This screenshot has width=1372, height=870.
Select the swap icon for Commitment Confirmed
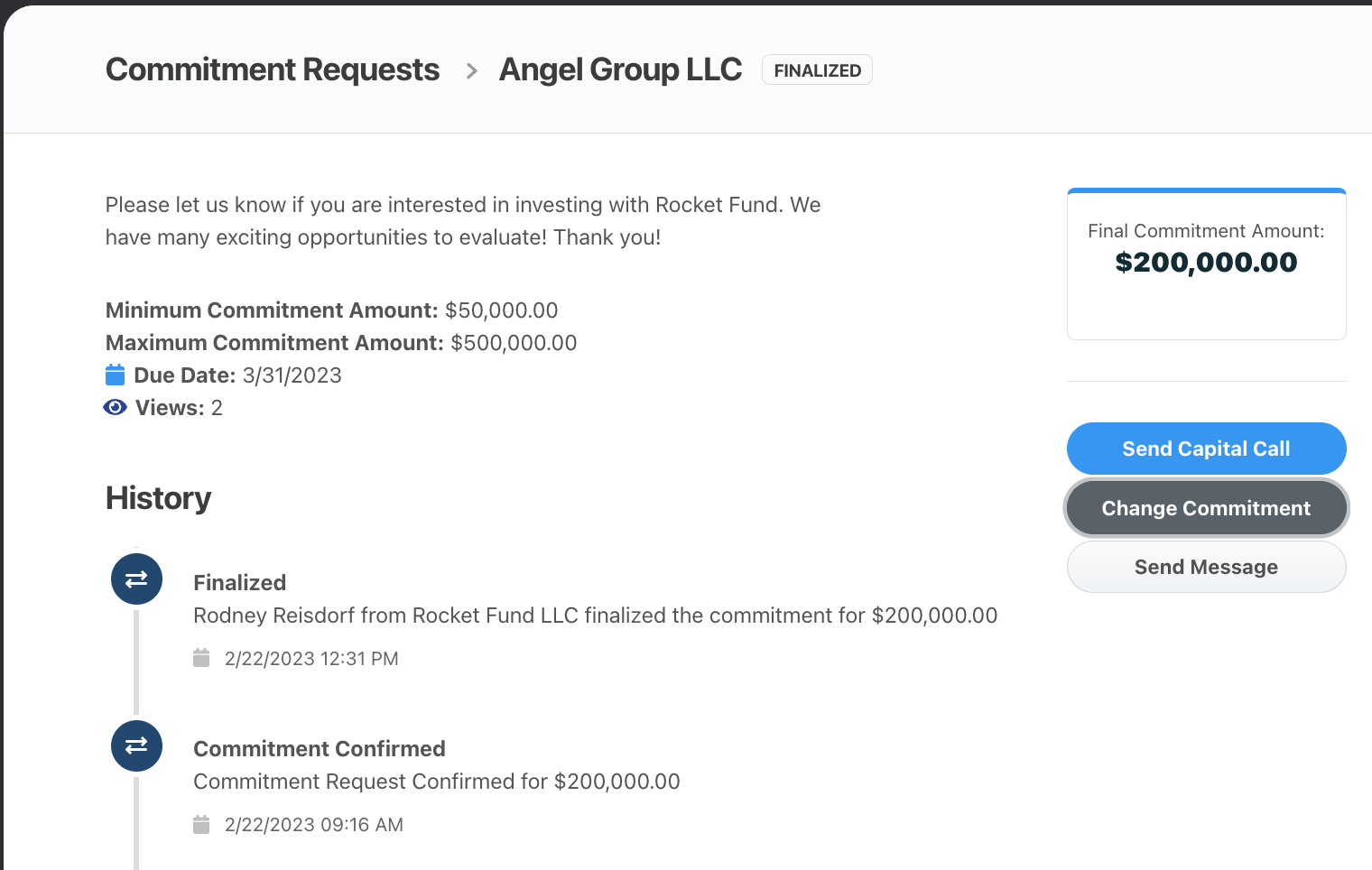tap(136, 745)
